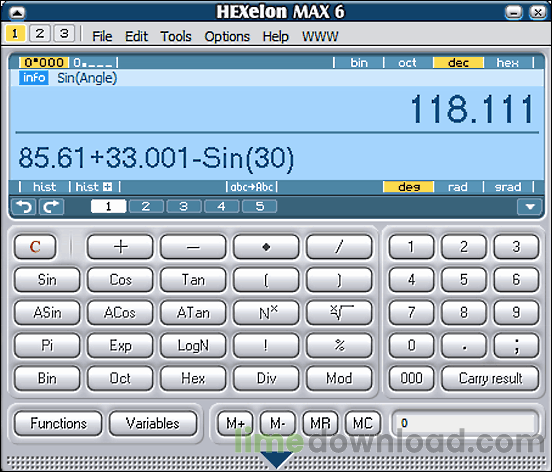The image size is (552, 472).
Task: Click the abc→Abc case converter
Action: 252,187
